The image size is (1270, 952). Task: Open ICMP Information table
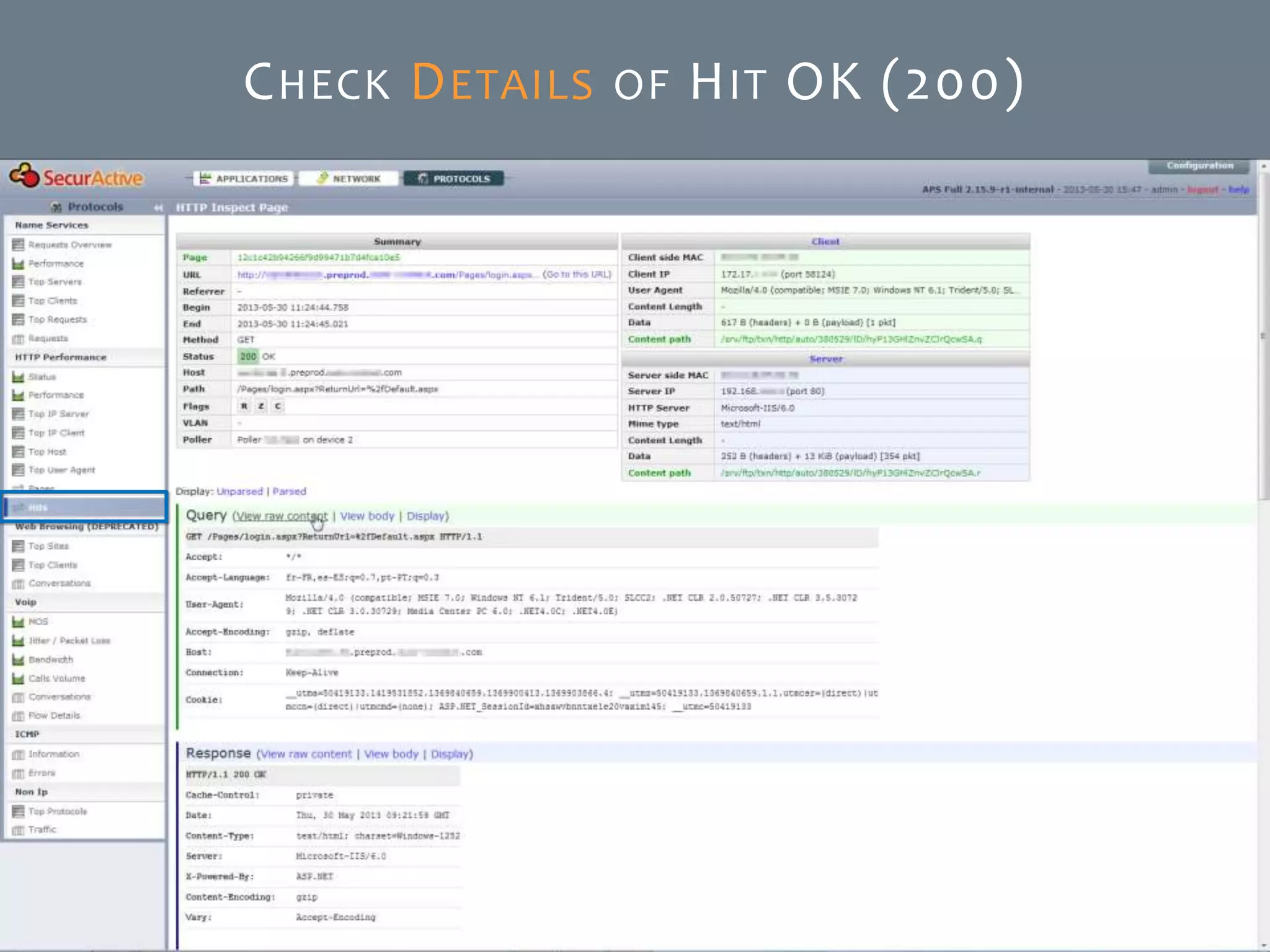[x=54, y=754]
